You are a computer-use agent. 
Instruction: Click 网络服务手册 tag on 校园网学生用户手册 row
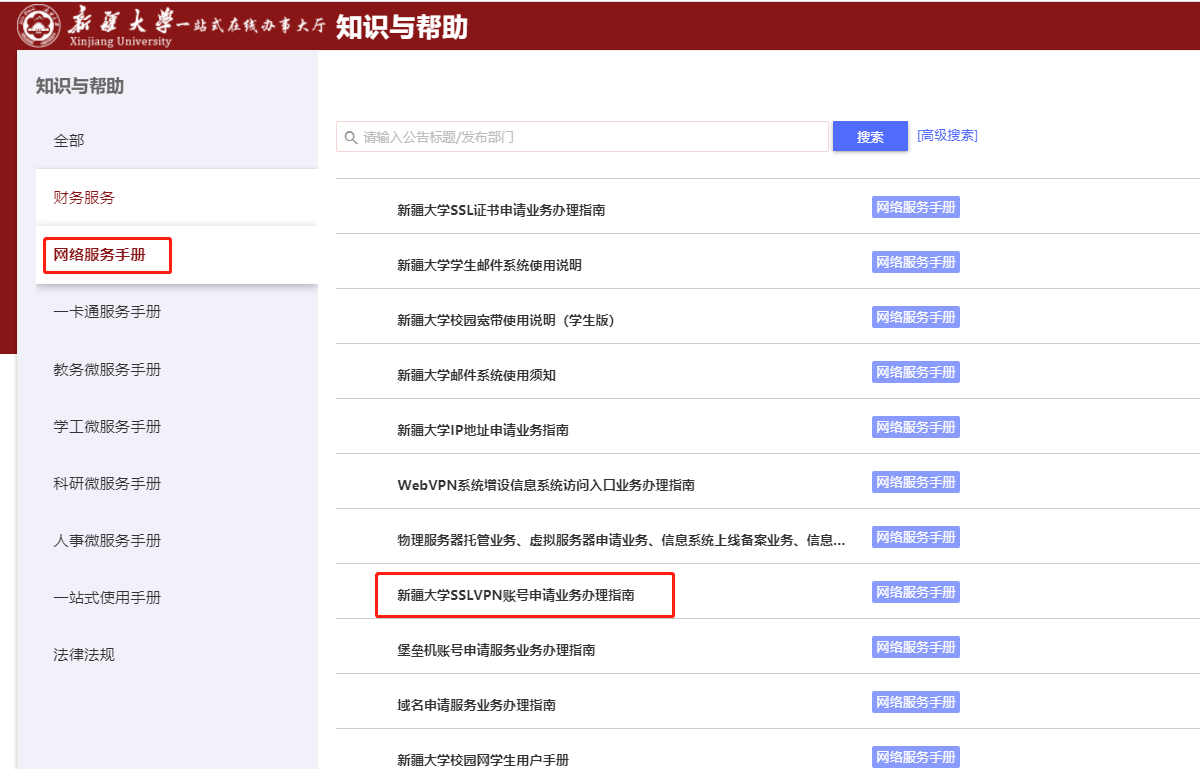[x=916, y=757]
